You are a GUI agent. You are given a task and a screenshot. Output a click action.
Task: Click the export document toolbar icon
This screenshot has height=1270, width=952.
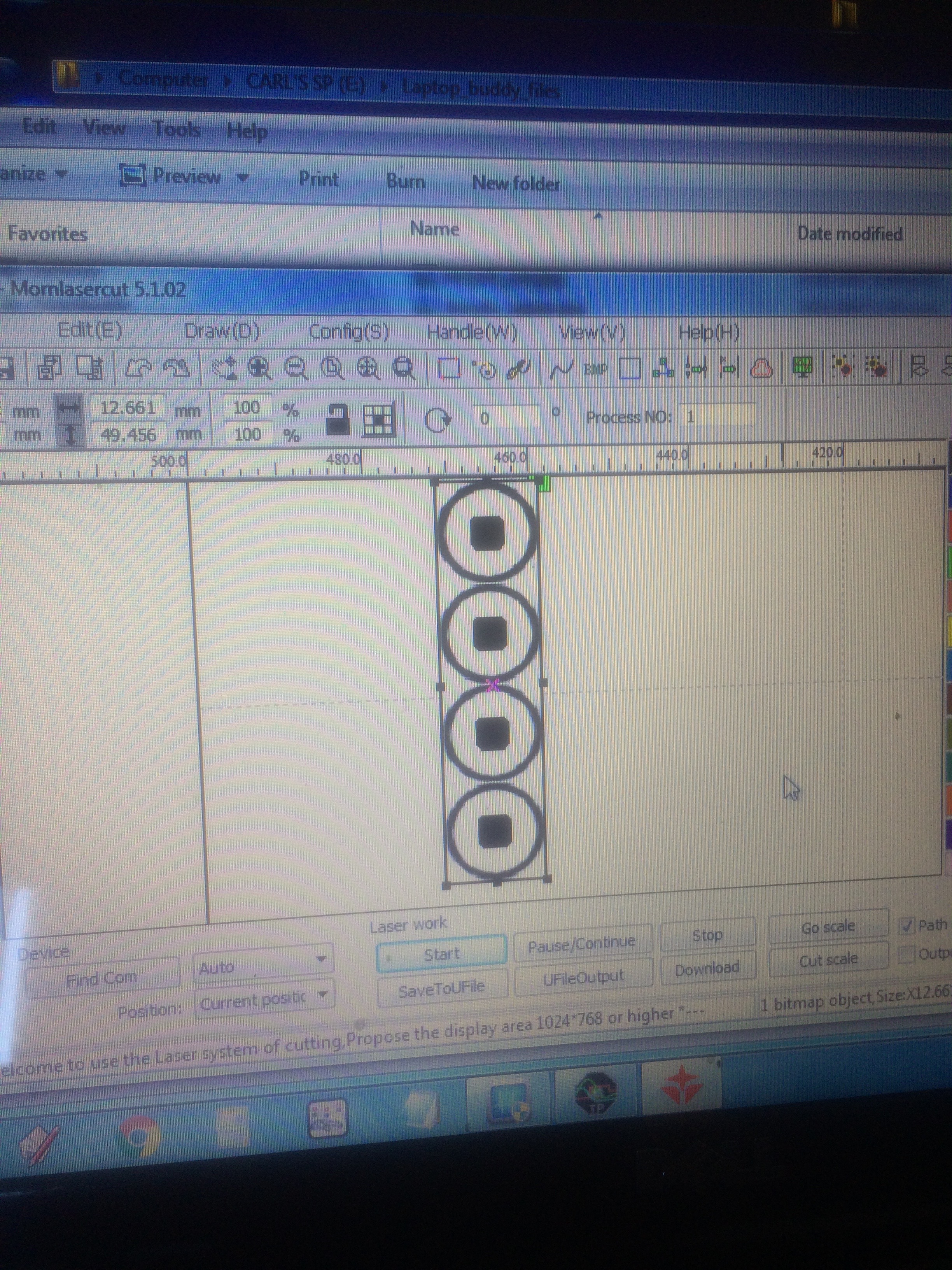(x=91, y=368)
